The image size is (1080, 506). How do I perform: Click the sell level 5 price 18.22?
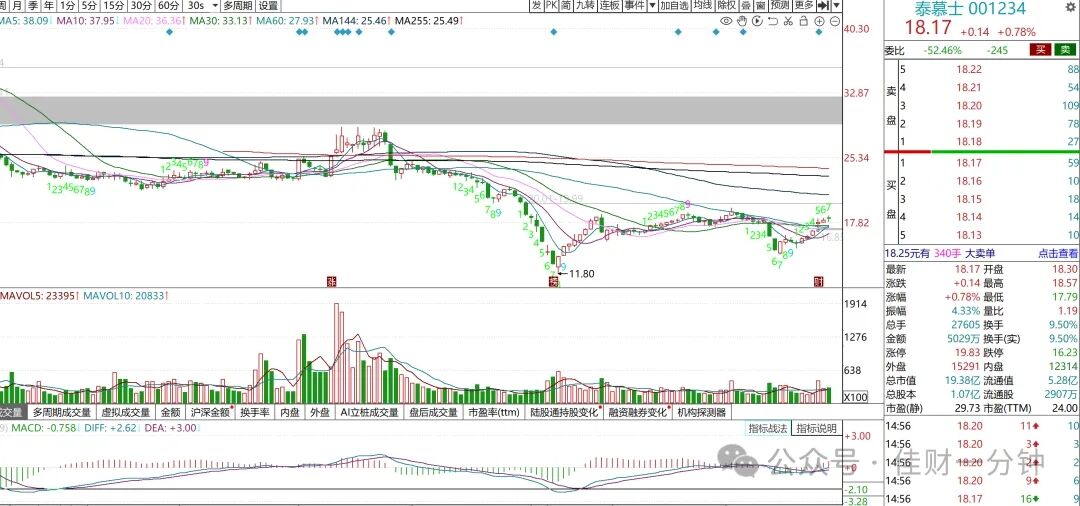point(969,69)
